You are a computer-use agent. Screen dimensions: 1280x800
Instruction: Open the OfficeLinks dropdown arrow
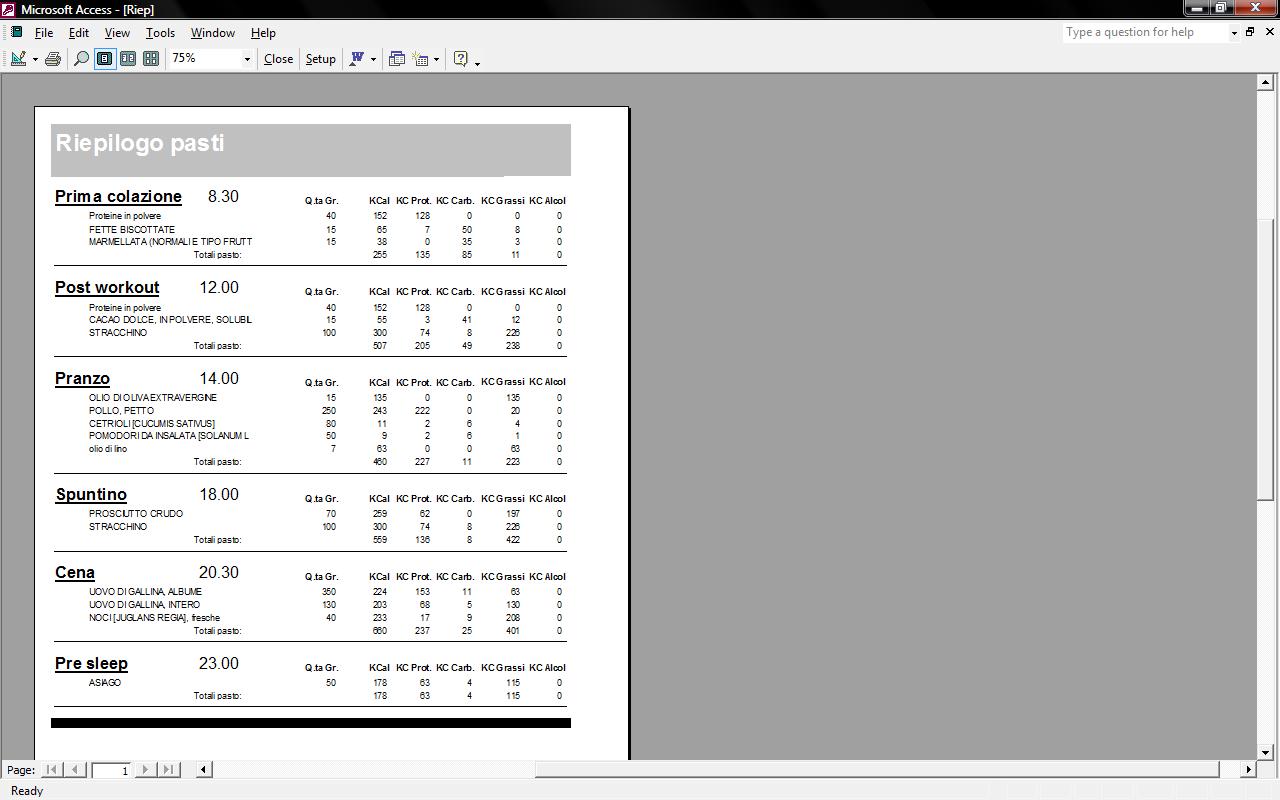[373, 59]
